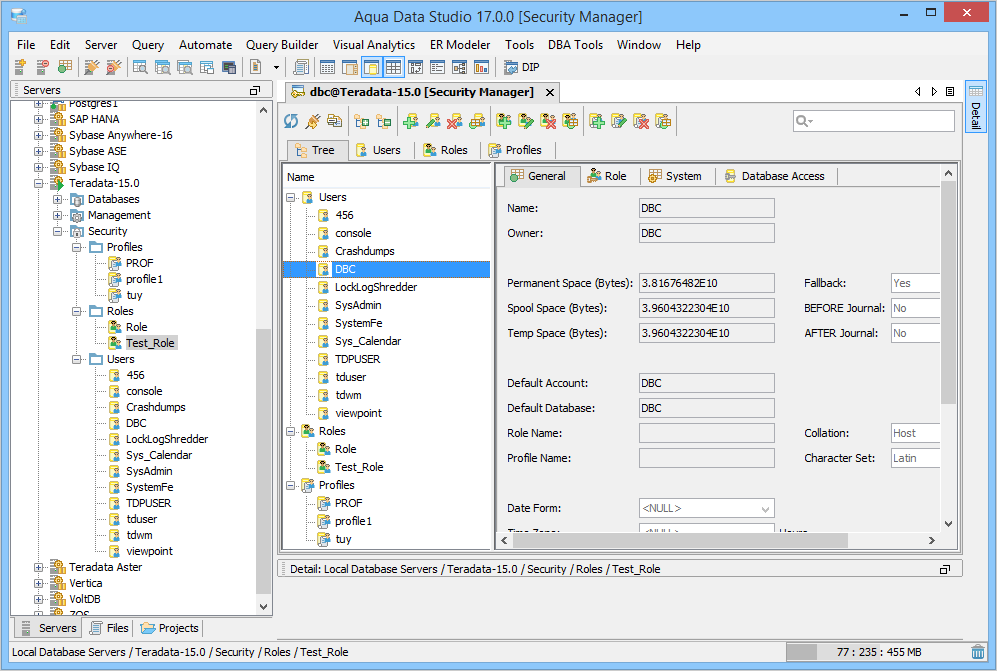The width and height of the screenshot is (997, 671).
Task: Switch to the System tab
Action: coord(675,176)
